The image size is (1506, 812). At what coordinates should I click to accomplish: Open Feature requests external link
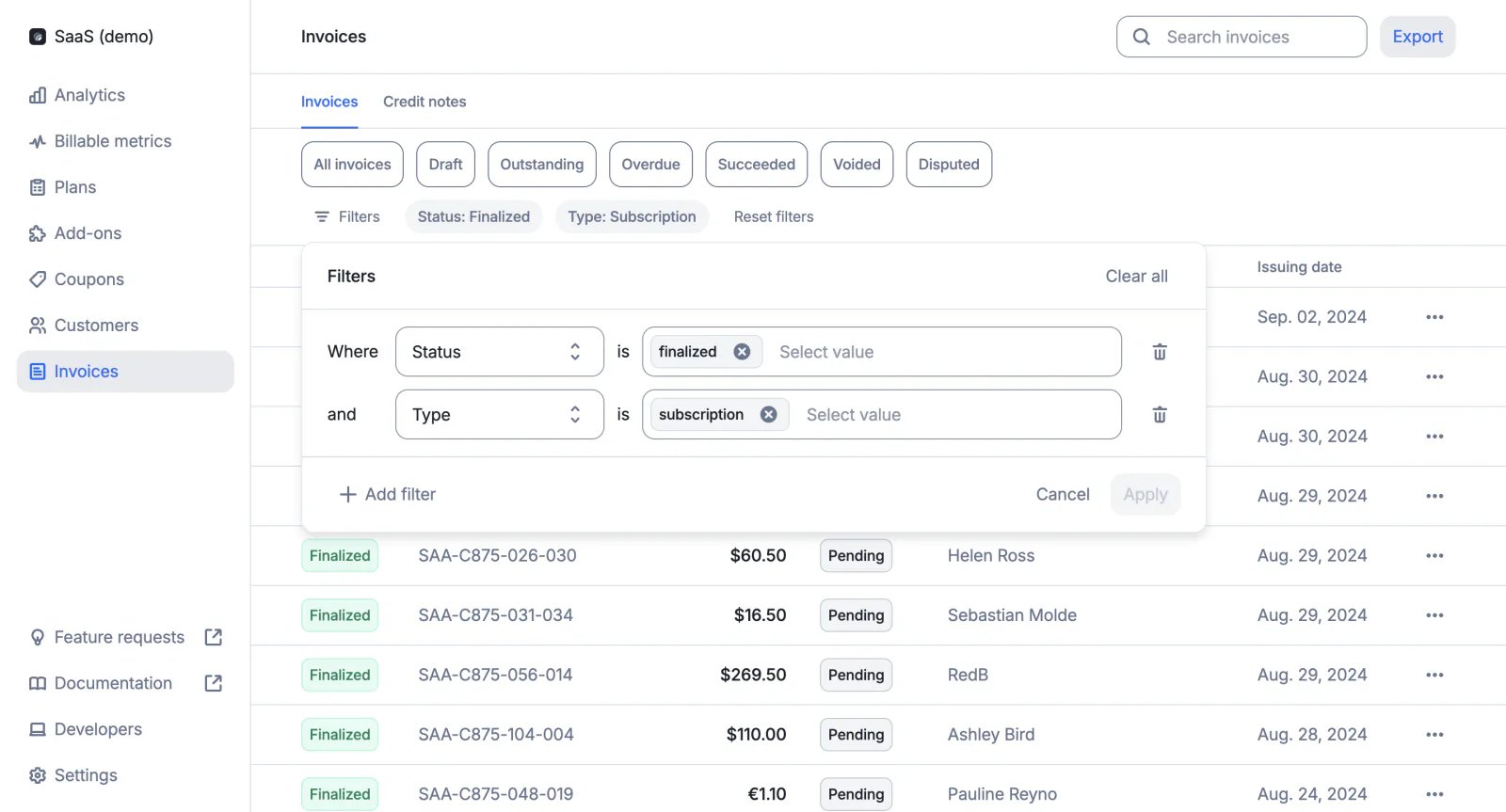[125, 637]
